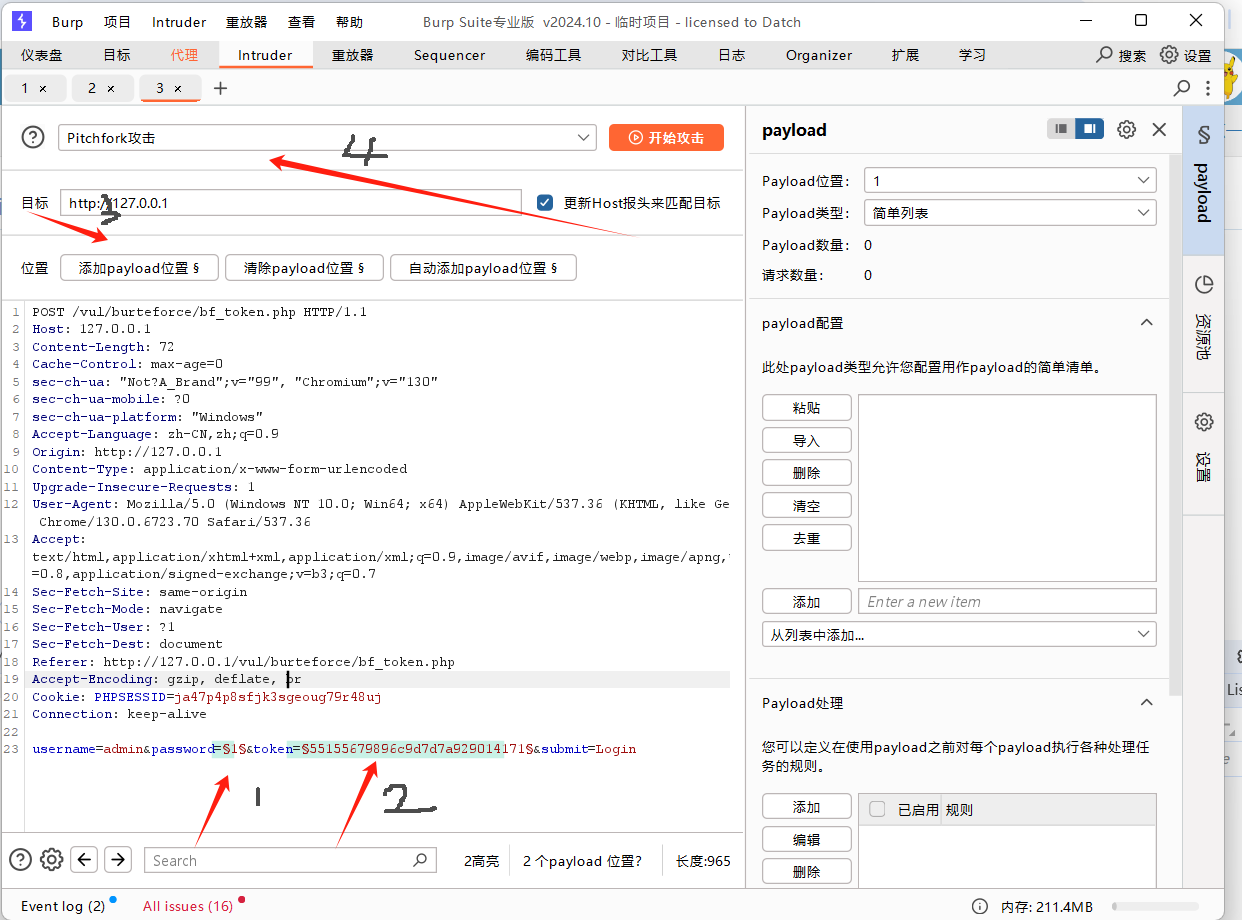The image size is (1242, 920).
Task: Open the 帮助 menu
Action: click(350, 22)
